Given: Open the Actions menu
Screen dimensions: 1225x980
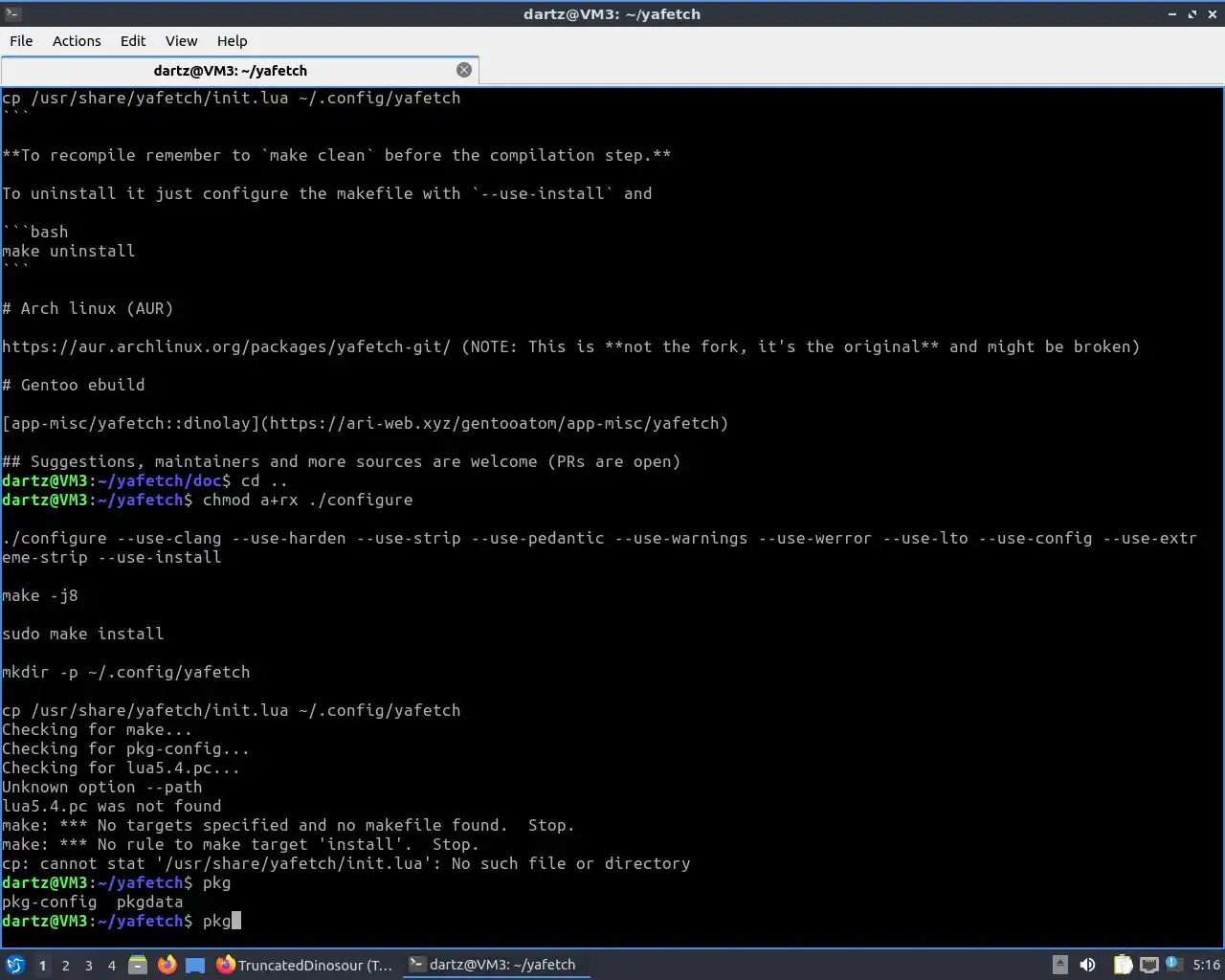Looking at the screenshot, I should (77, 41).
